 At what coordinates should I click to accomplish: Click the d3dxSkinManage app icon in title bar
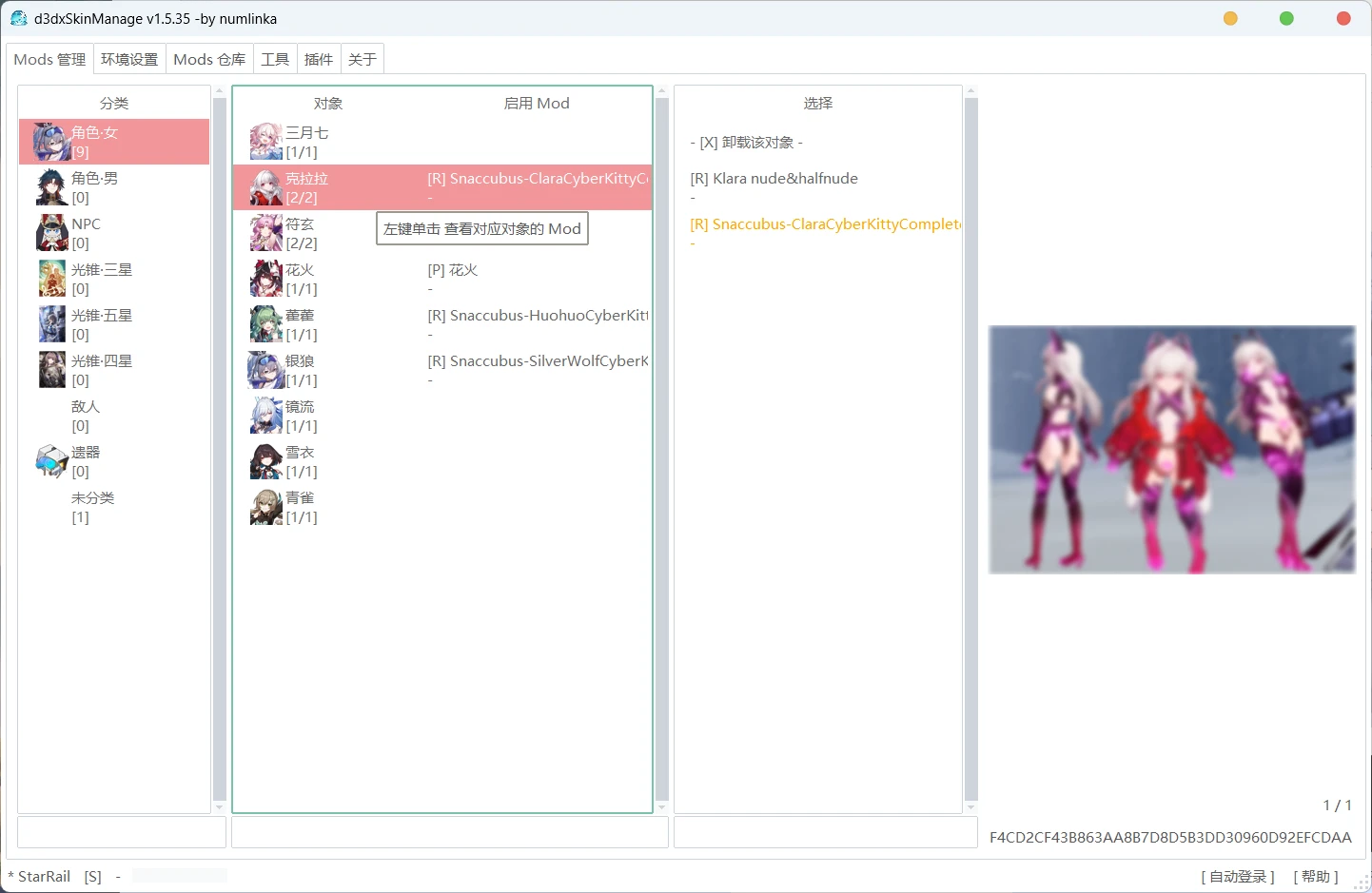(18, 18)
